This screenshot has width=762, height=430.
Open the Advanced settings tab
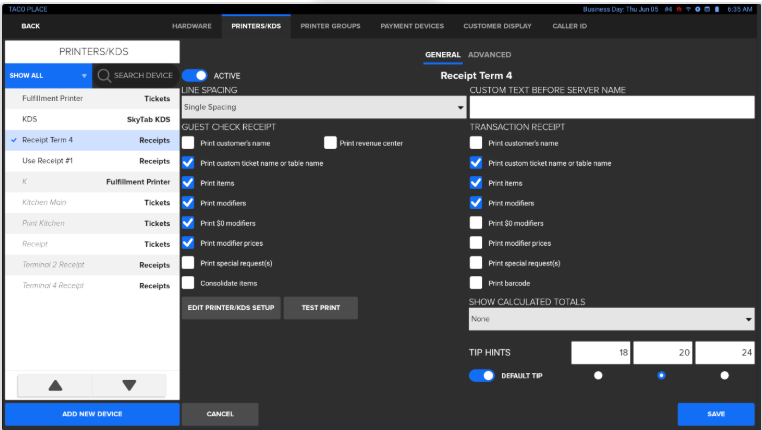489,55
